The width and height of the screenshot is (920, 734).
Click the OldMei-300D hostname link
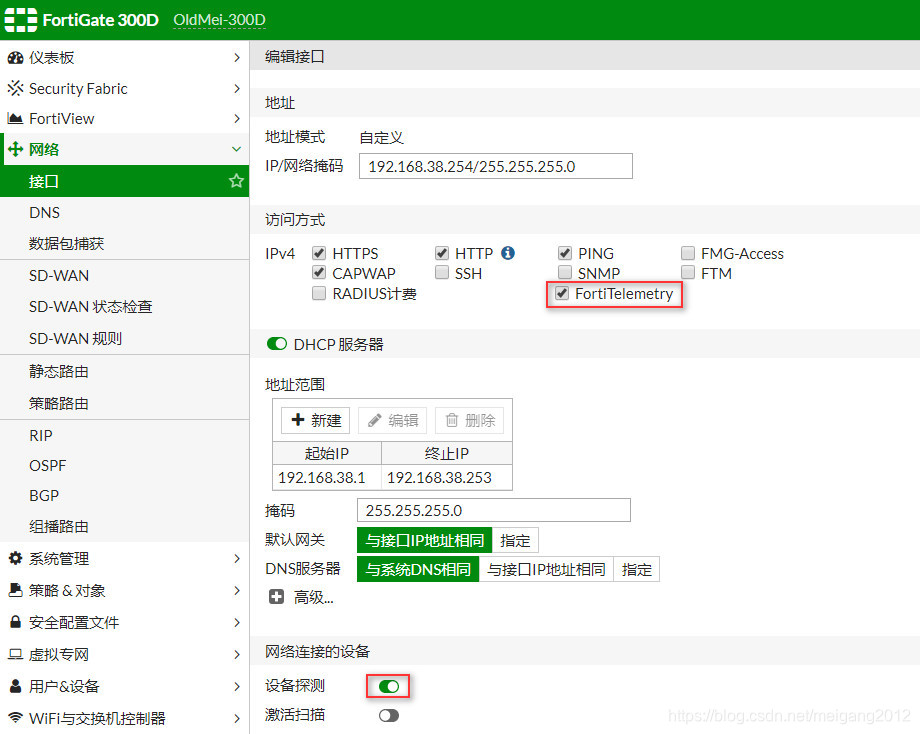[x=219, y=20]
